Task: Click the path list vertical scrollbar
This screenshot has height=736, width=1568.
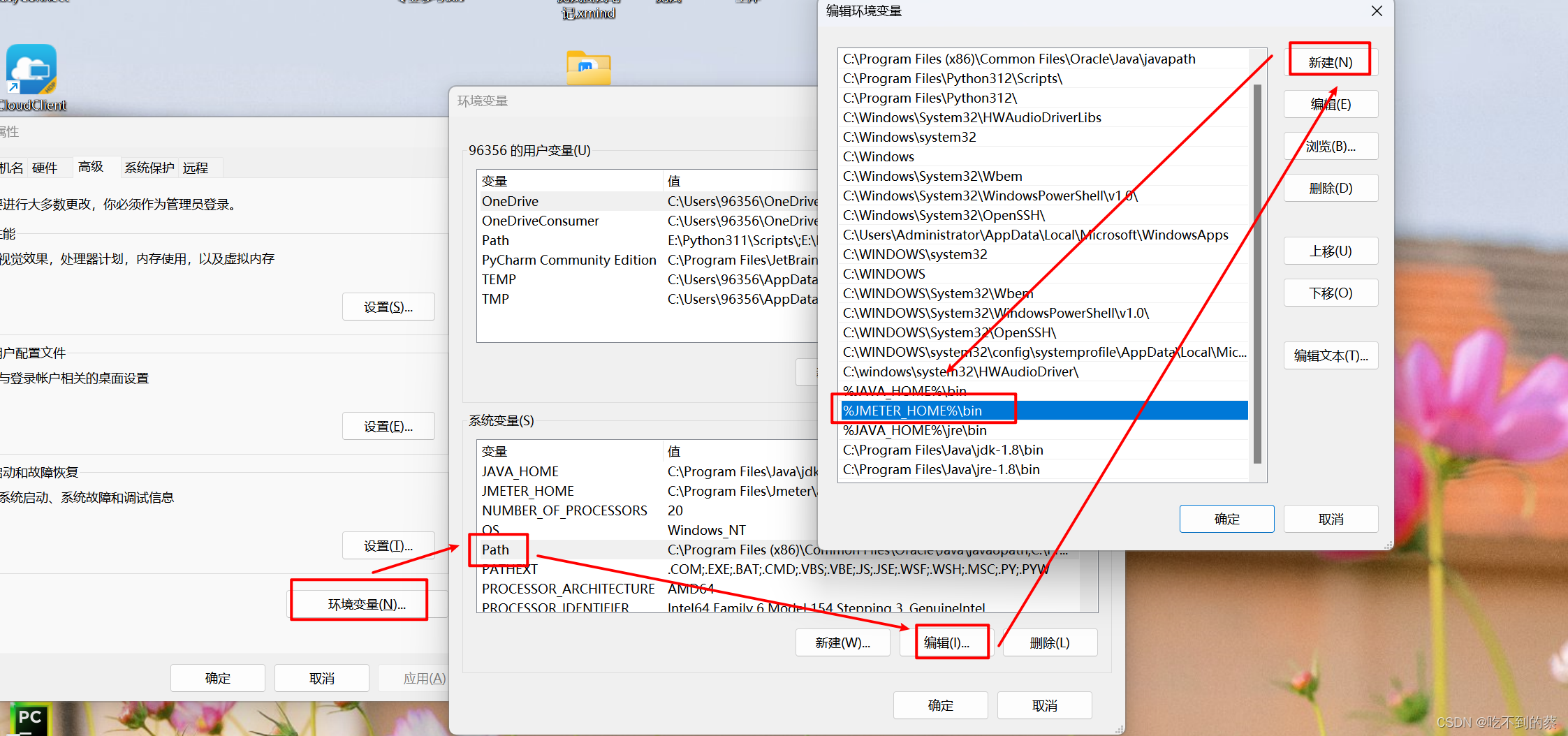Action: coord(1257,273)
